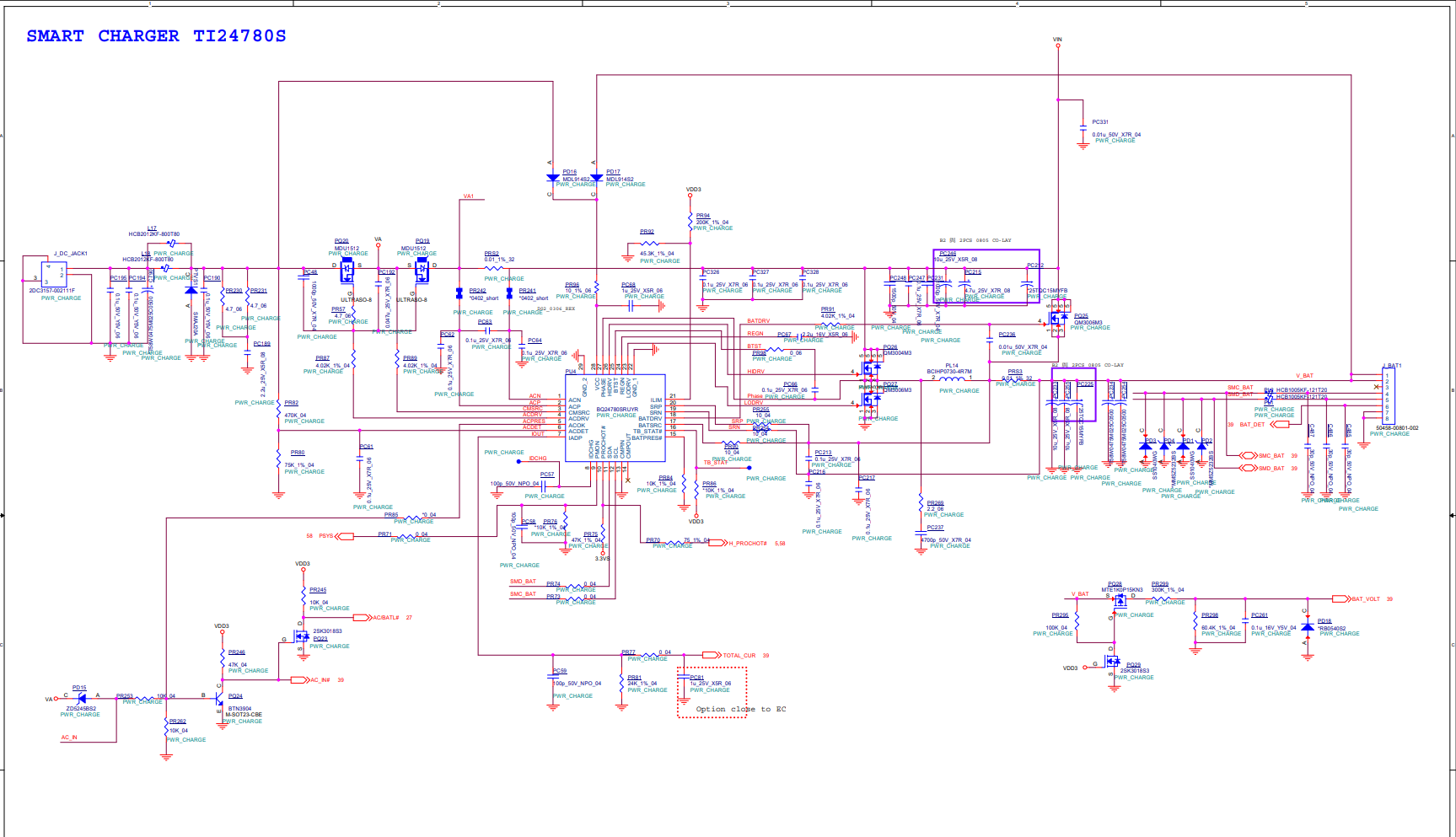Screen dimensions: 1456x837
Task: Click the H_PROCHOT# signal label
Action: pyautogui.click(x=749, y=544)
